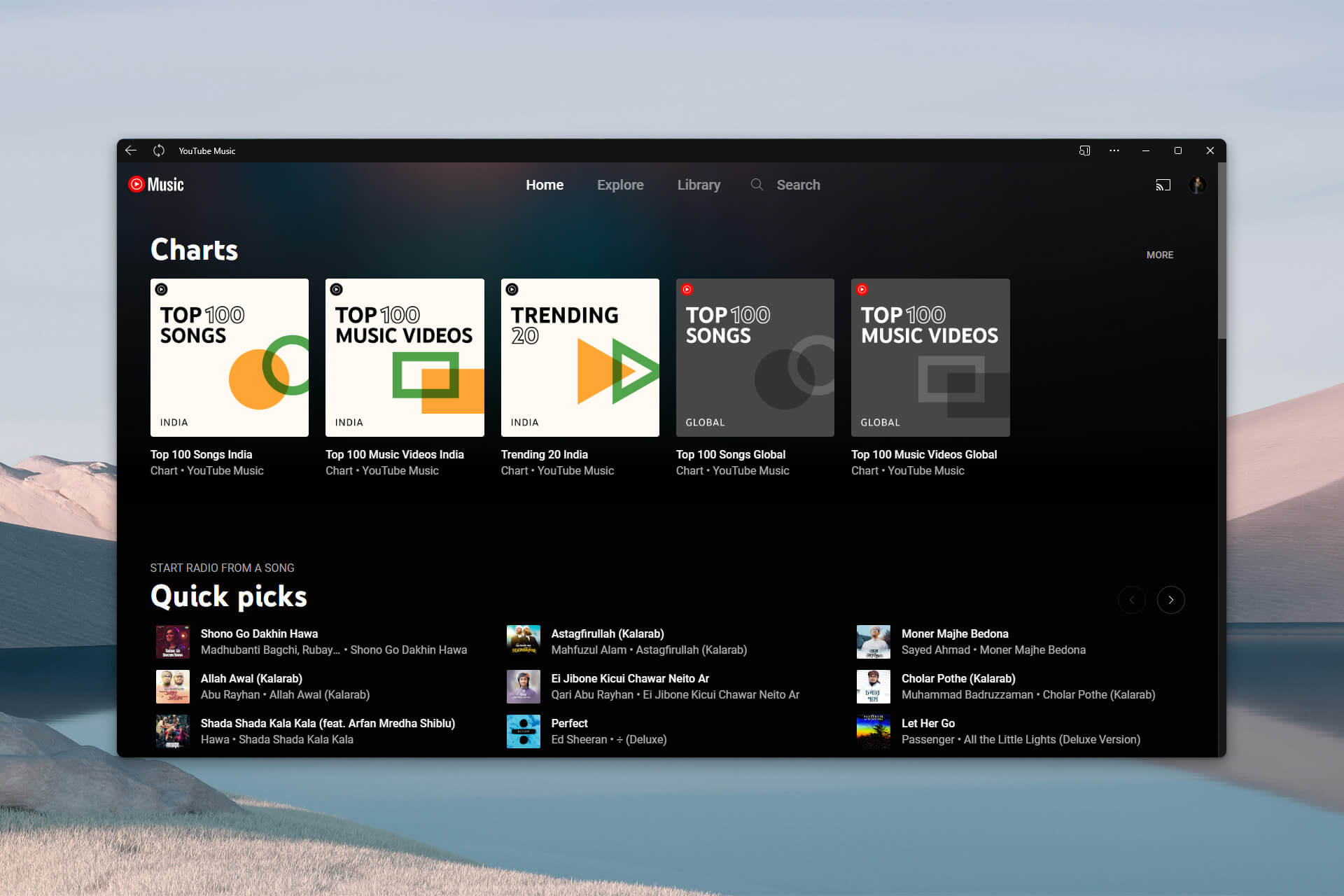Play Perfect by Ed Sheeran album art

click(524, 731)
